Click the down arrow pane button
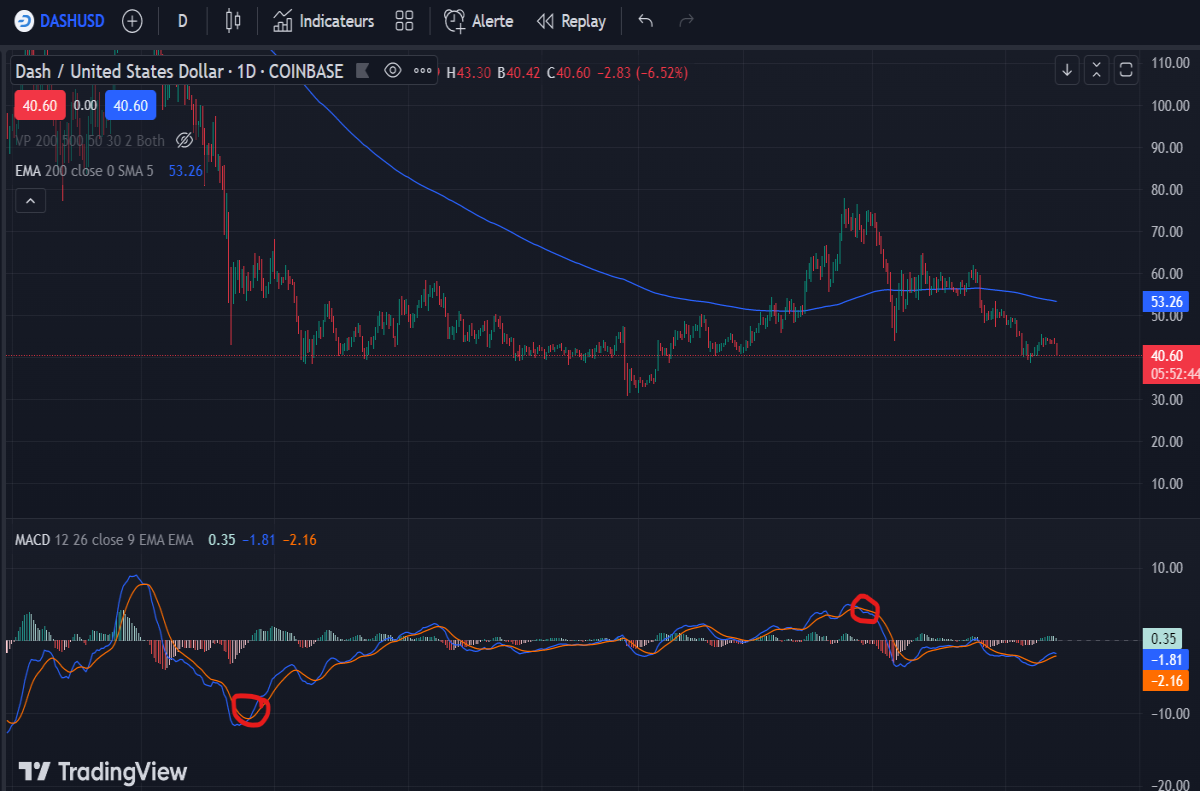 pos(1067,70)
